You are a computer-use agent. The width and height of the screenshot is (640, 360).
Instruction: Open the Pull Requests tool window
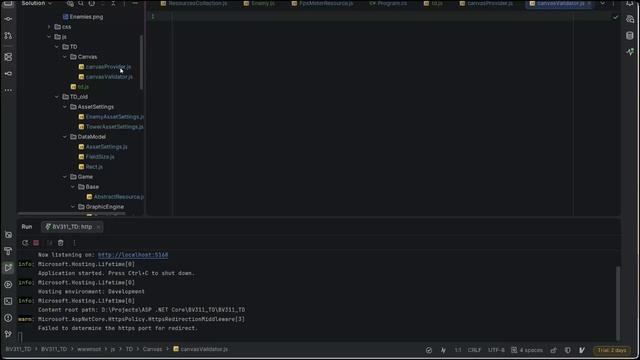pos(8,36)
